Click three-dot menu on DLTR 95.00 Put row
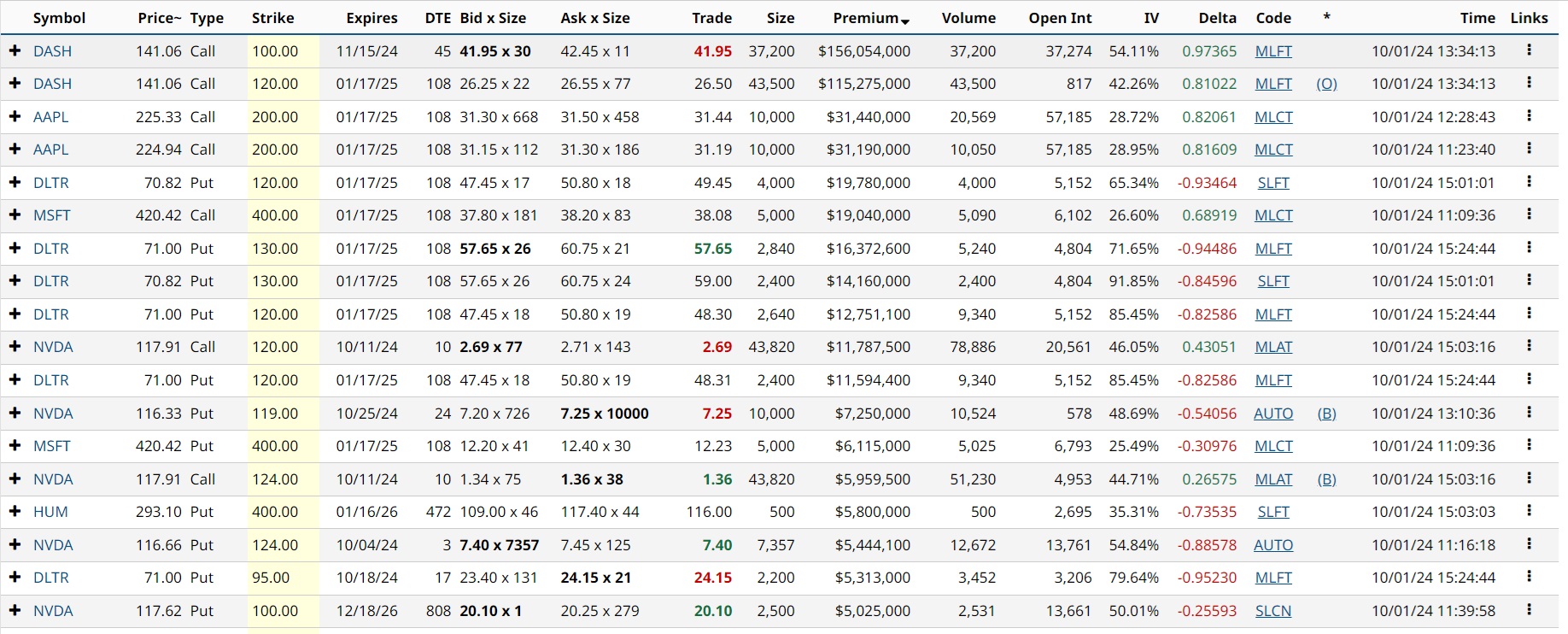This screenshot has width=1568, height=634. 1529,577
